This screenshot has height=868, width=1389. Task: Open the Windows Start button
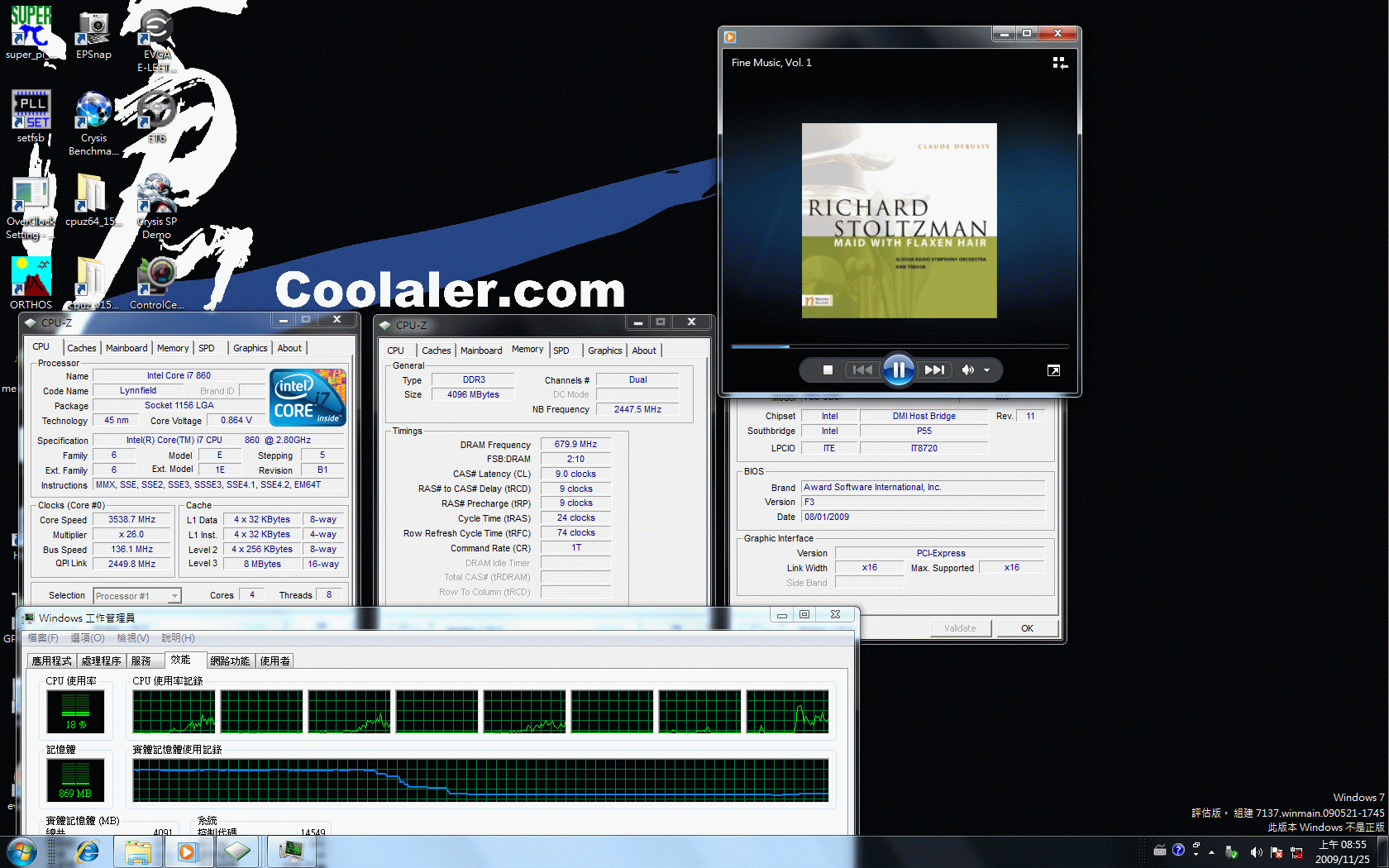click(x=21, y=851)
